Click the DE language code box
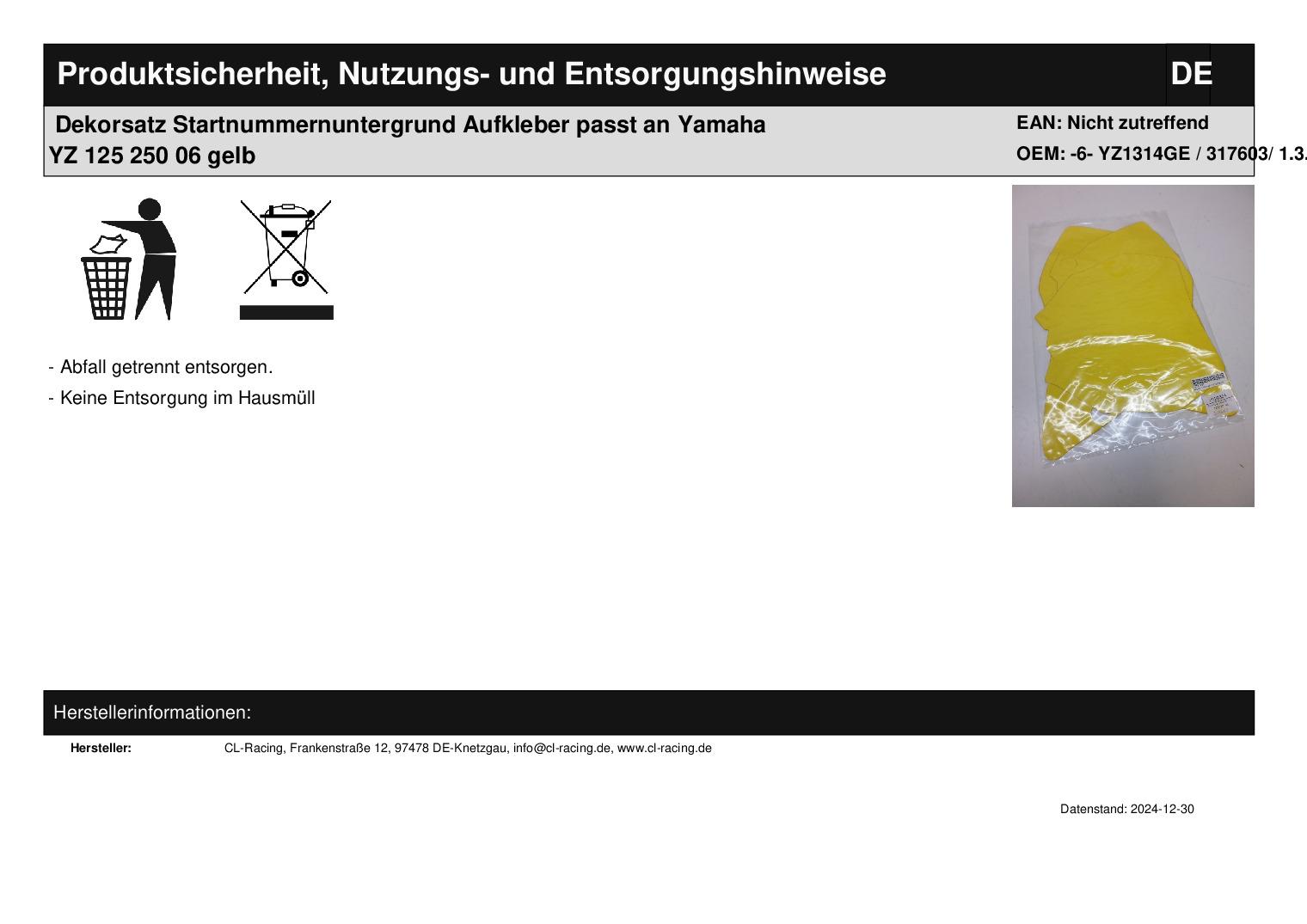This screenshot has height=924, width=1307. click(1190, 75)
